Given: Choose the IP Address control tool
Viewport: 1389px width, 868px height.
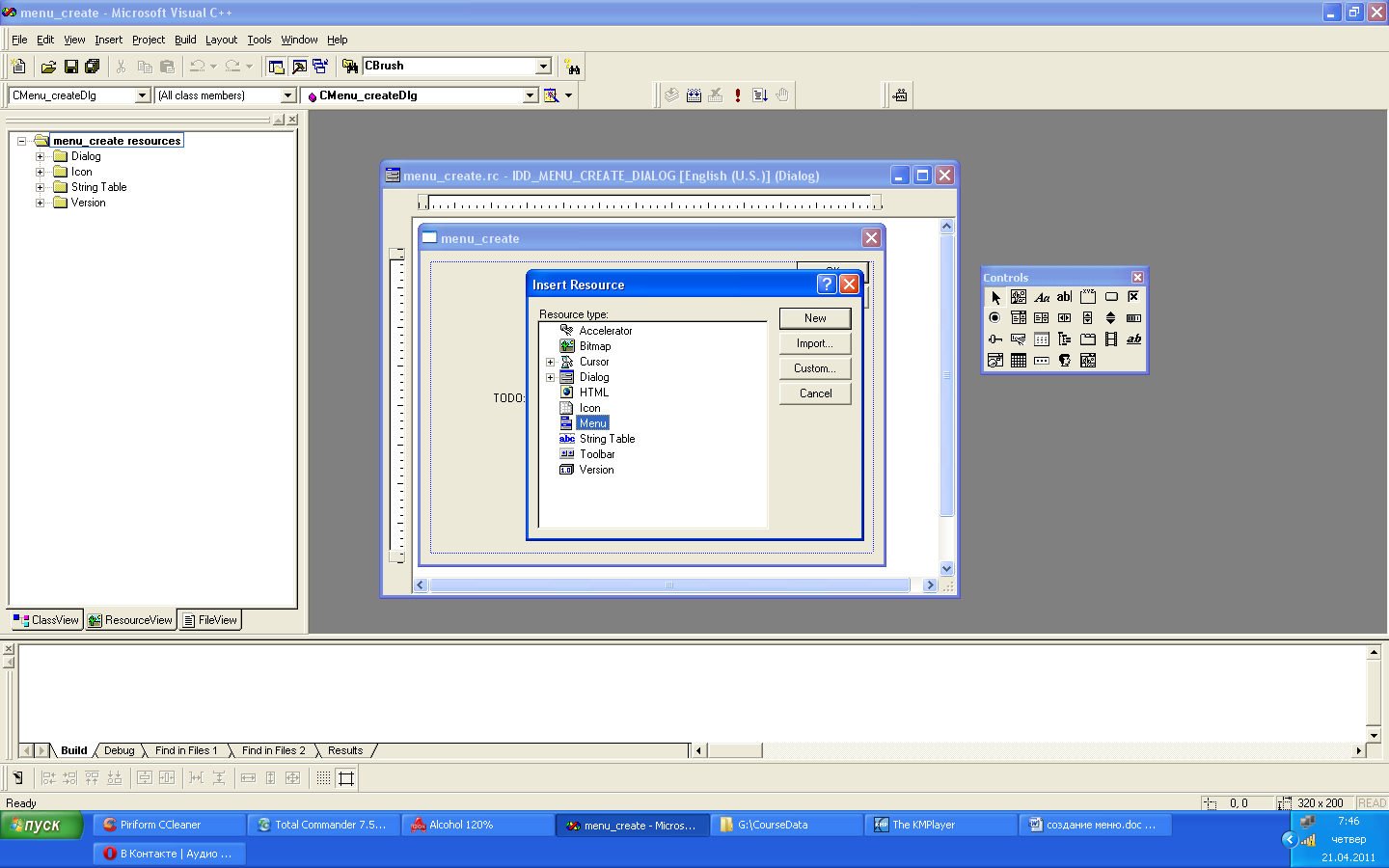Looking at the screenshot, I should click(1042, 361).
